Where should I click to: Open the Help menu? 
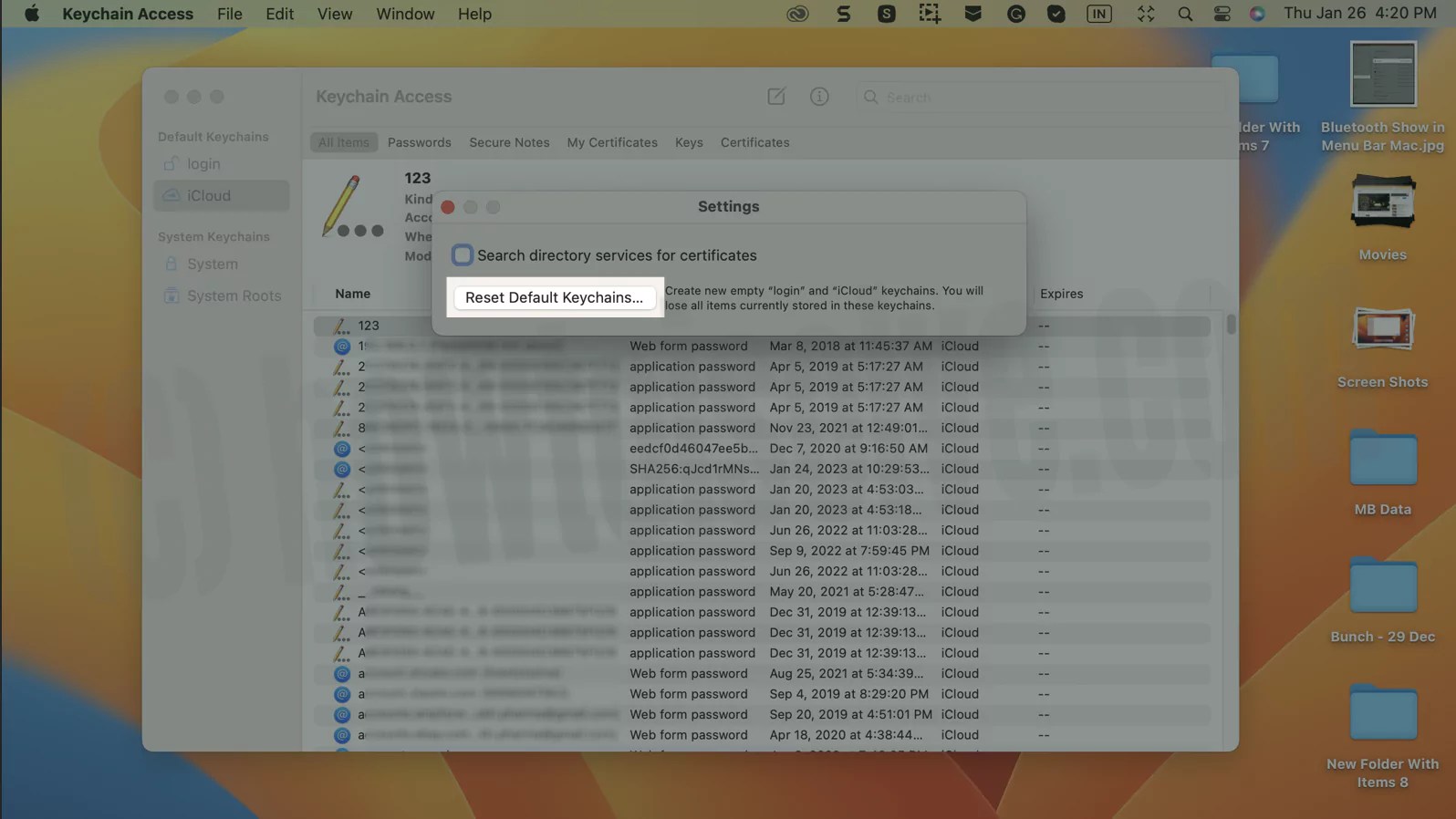coord(474,14)
